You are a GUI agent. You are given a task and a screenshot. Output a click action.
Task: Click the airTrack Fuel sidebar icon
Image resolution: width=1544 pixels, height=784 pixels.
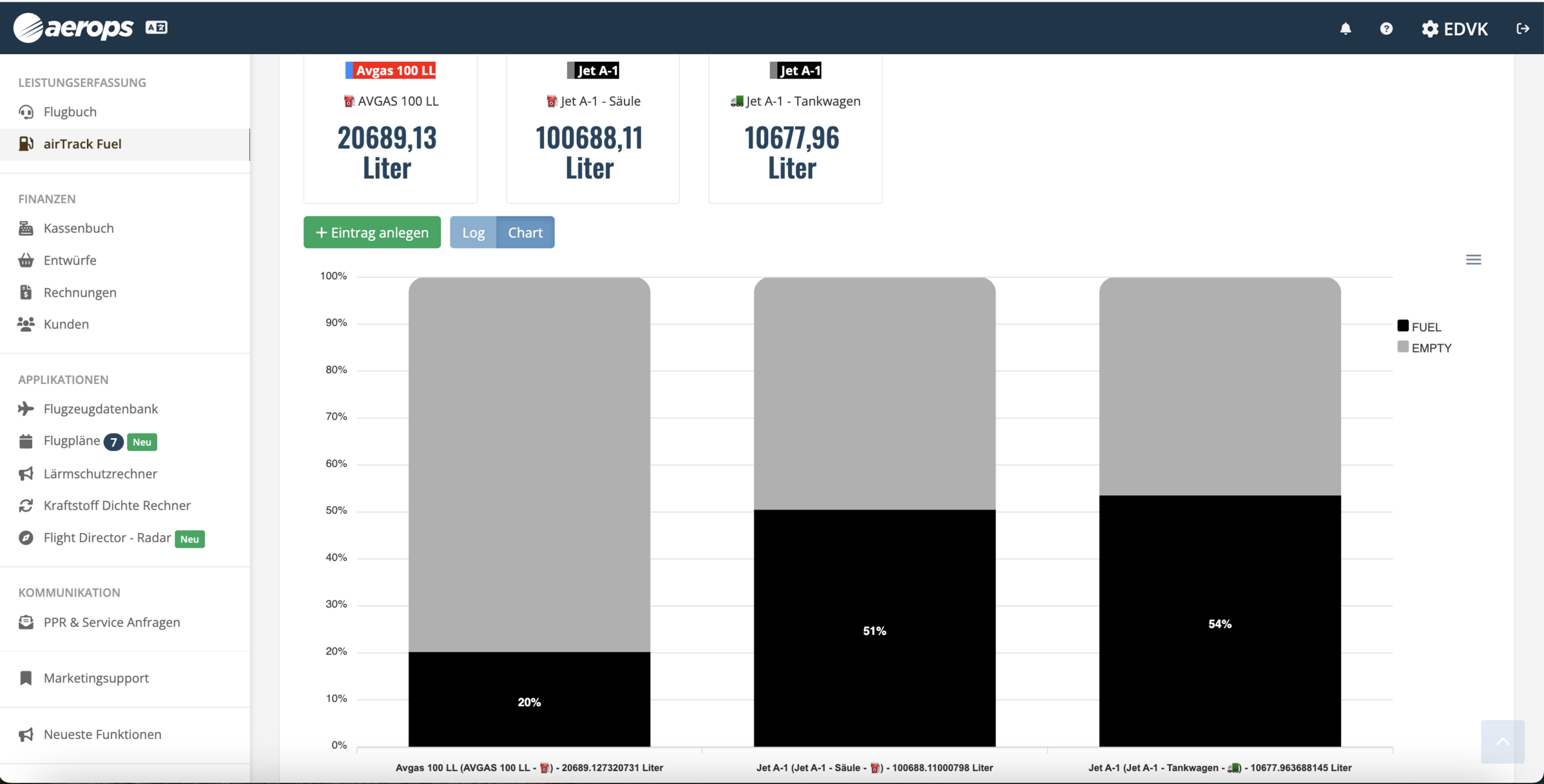(x=28, y=143)
